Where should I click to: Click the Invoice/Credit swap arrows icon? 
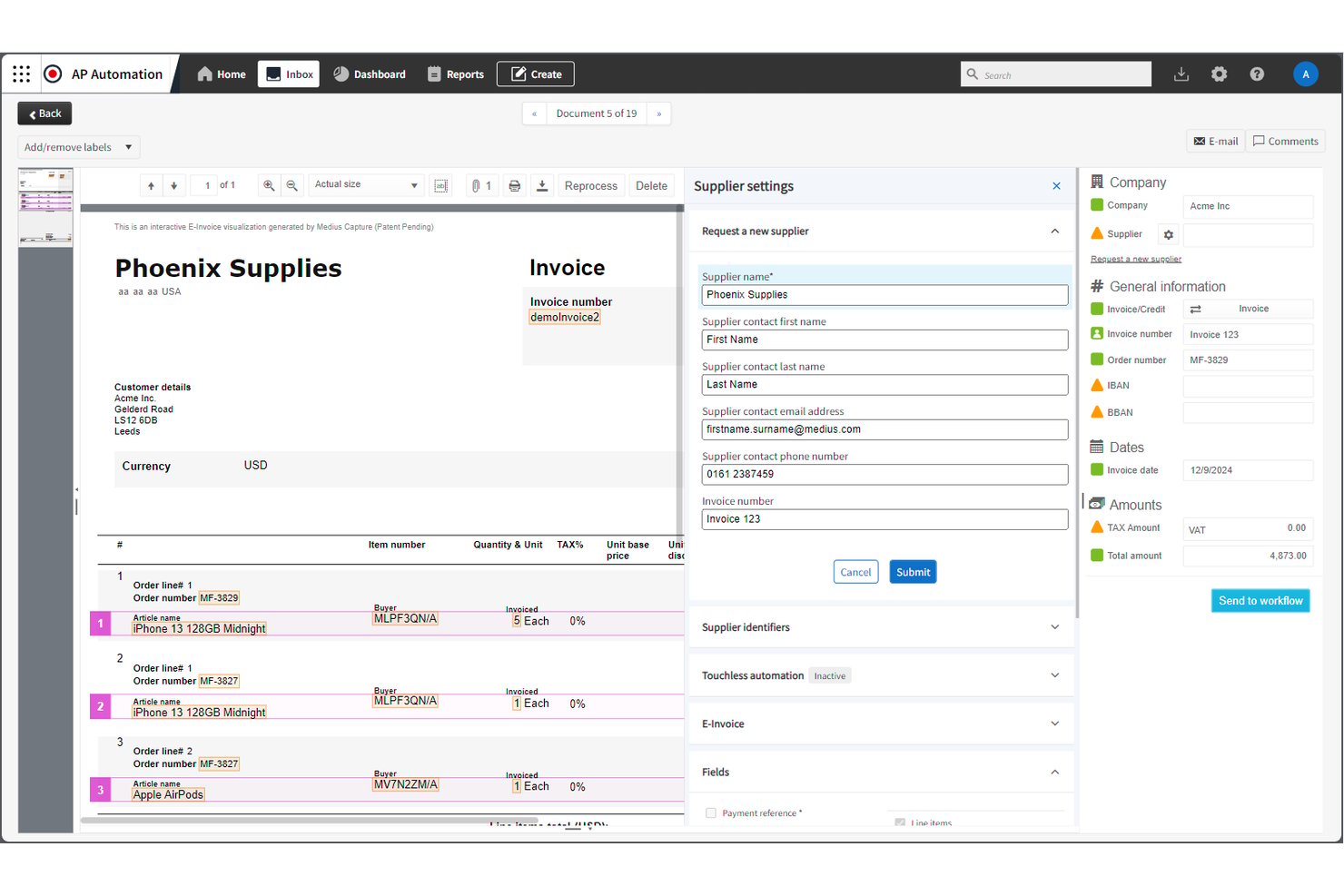(x=1196, y=310)
